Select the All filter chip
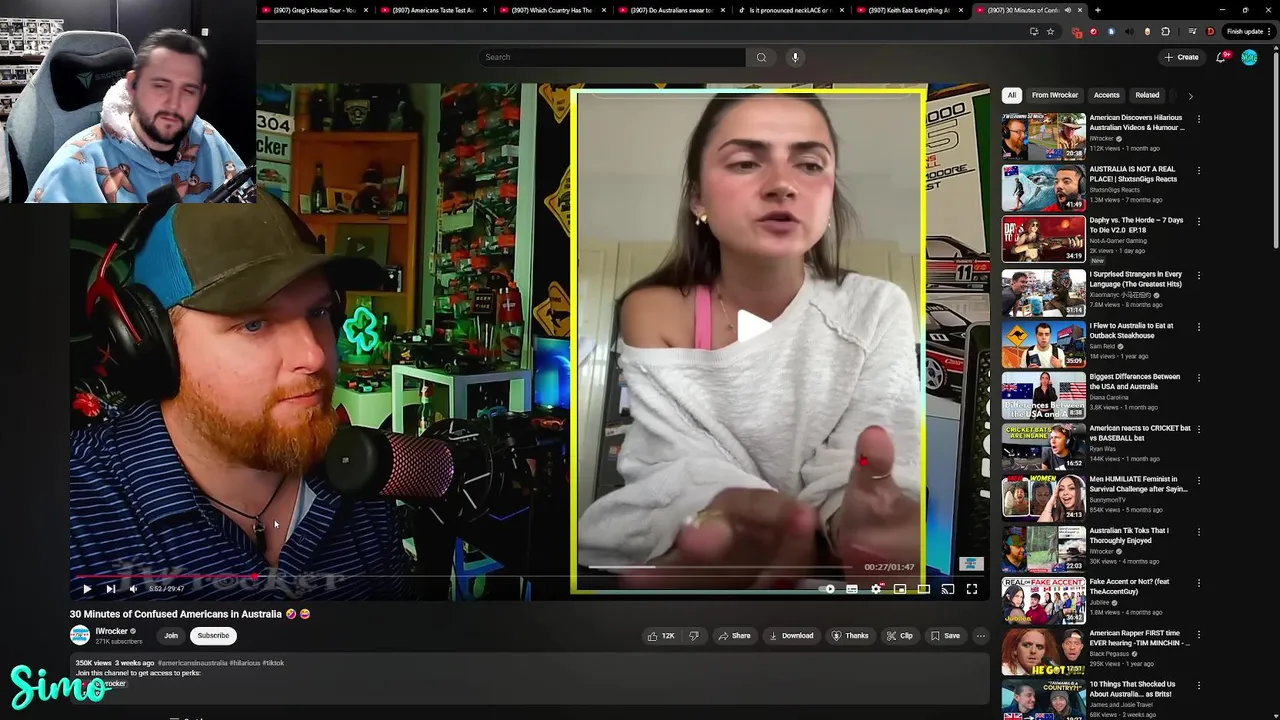 tap(1011, 95)
